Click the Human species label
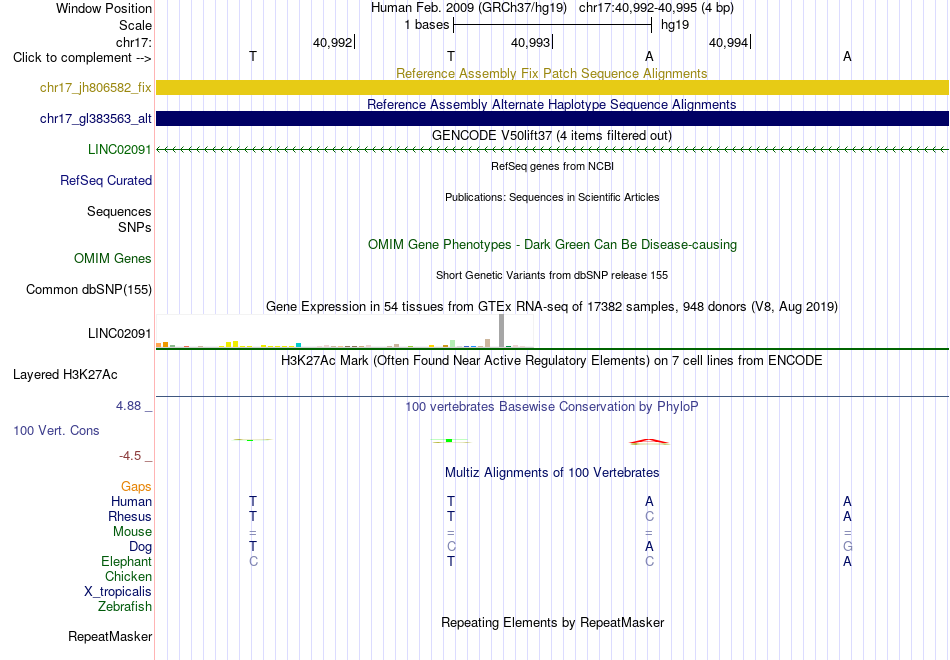This screenshot has height=660, width=950. [x=131, y=502]
